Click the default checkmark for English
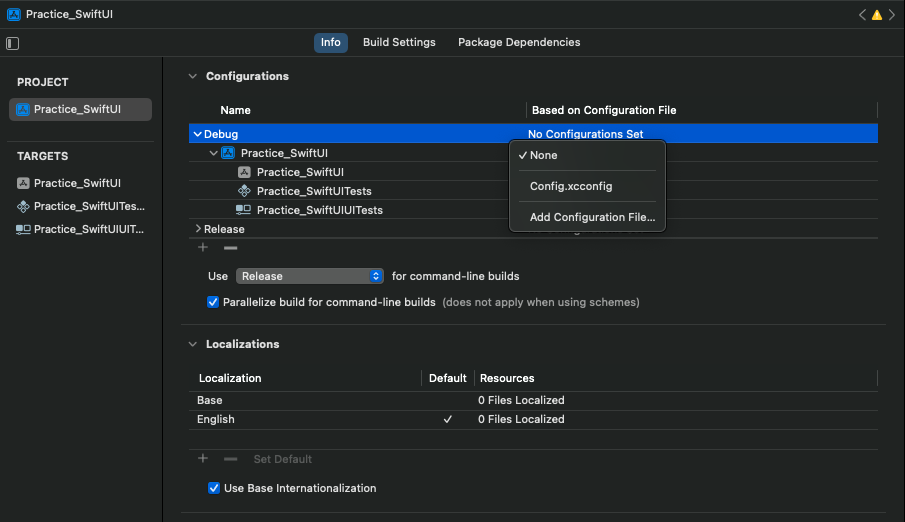Screen dimensions: 905x522 click(447, 419)
